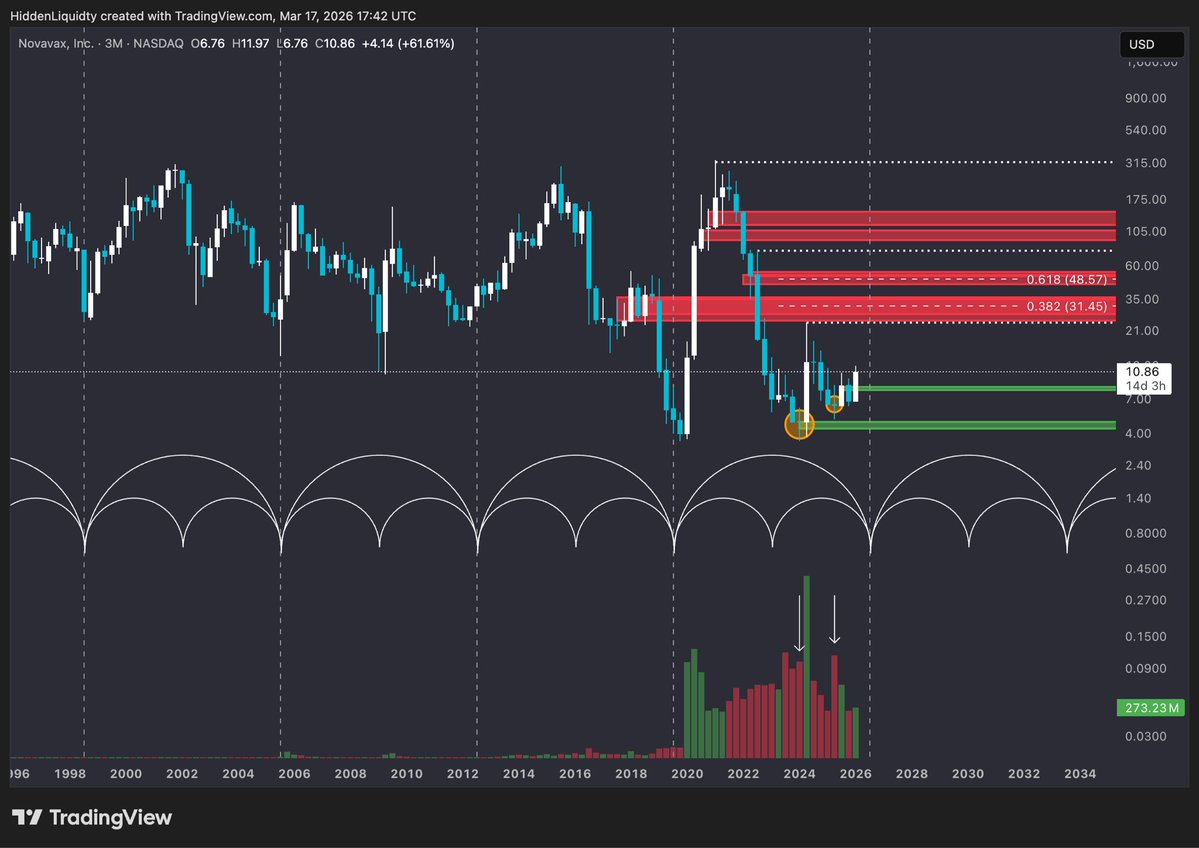Click the 175.00 price axis label
Screen dimensions: 1199x848
coord(1145,200)
